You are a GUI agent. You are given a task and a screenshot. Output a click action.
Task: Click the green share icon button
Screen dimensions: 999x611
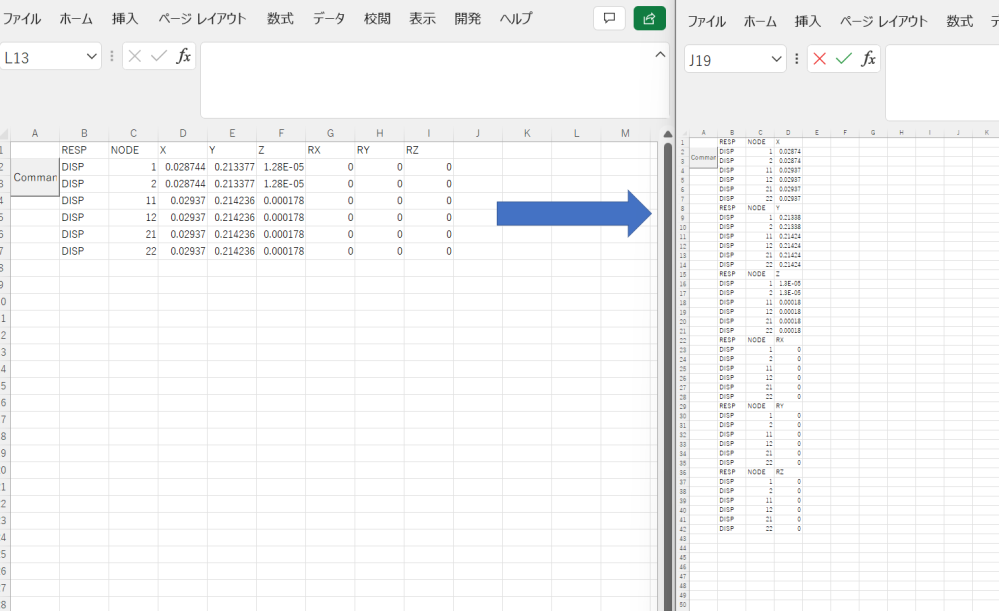[650, 18]
